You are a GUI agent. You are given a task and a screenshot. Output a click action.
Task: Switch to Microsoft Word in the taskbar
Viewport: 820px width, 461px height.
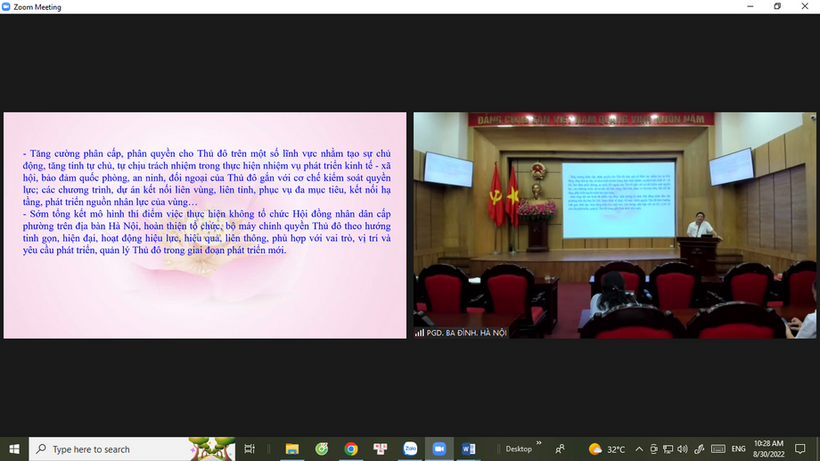[468, 449]
